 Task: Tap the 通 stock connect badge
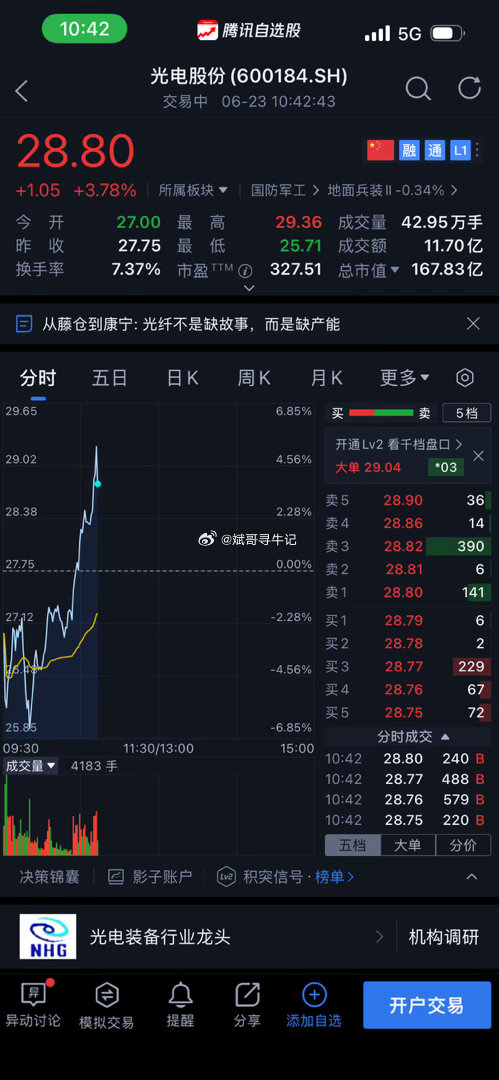click(x=435, y=150)
